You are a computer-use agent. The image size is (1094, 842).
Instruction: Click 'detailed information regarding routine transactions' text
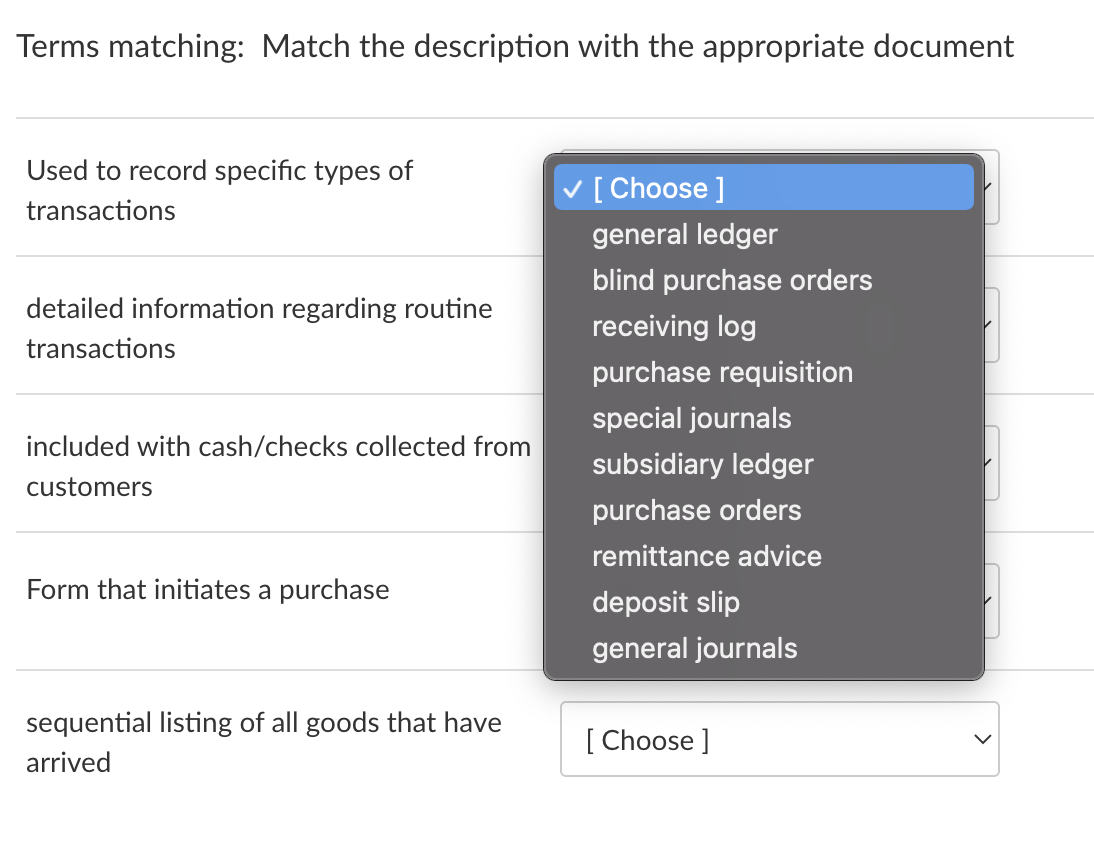(x=260, y=329)
